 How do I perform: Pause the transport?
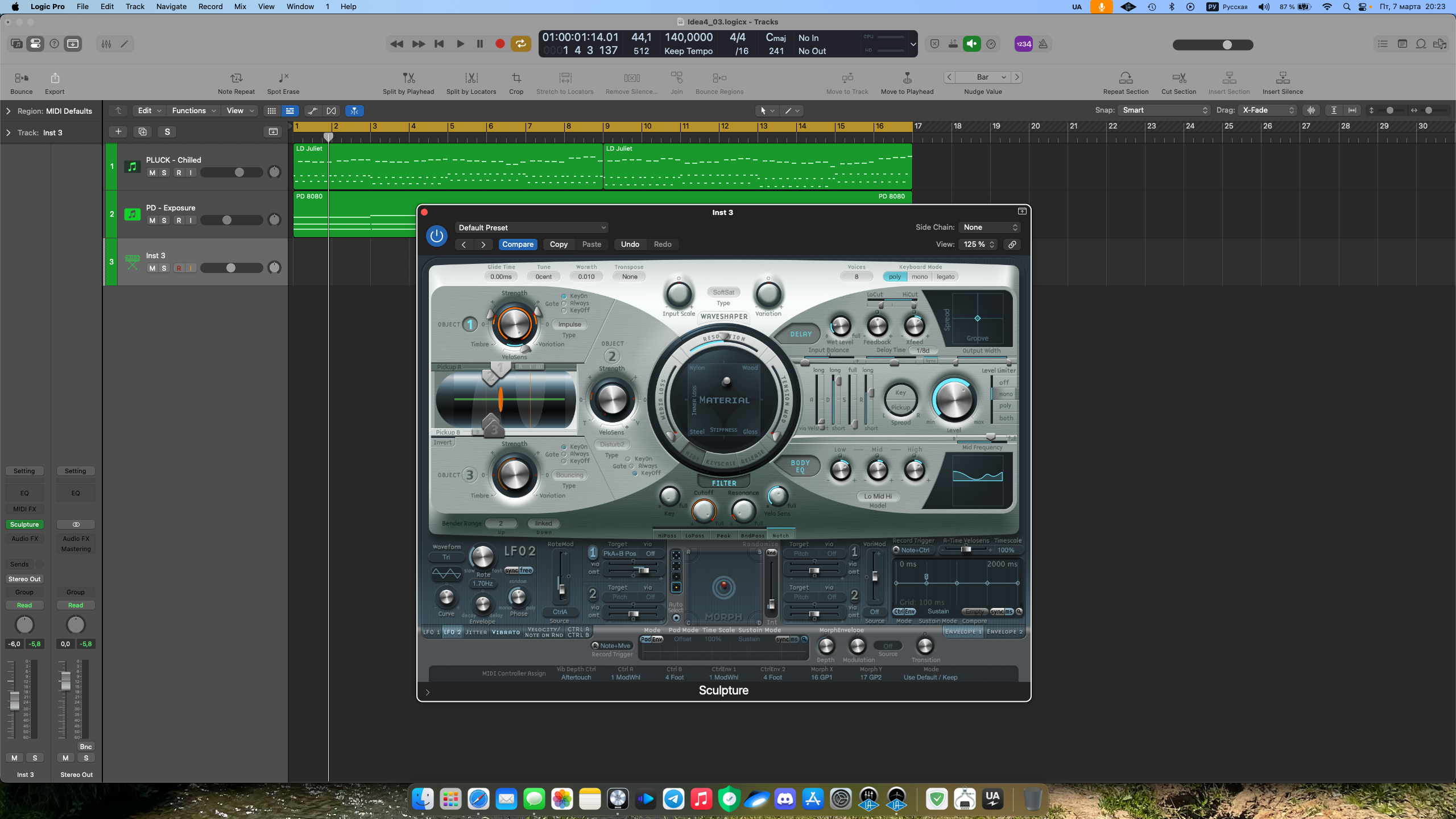480,44
